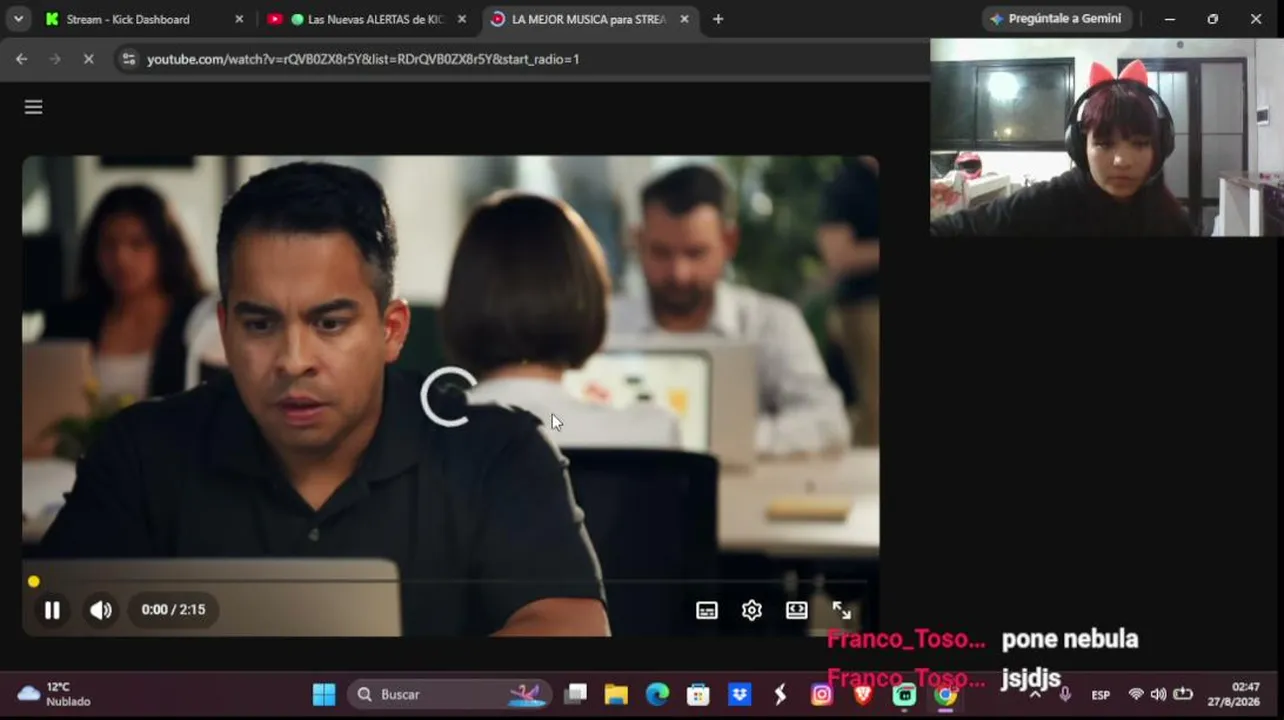
Task: Click the Pregúntale a Gemini button
Action: coord(1057,19)
